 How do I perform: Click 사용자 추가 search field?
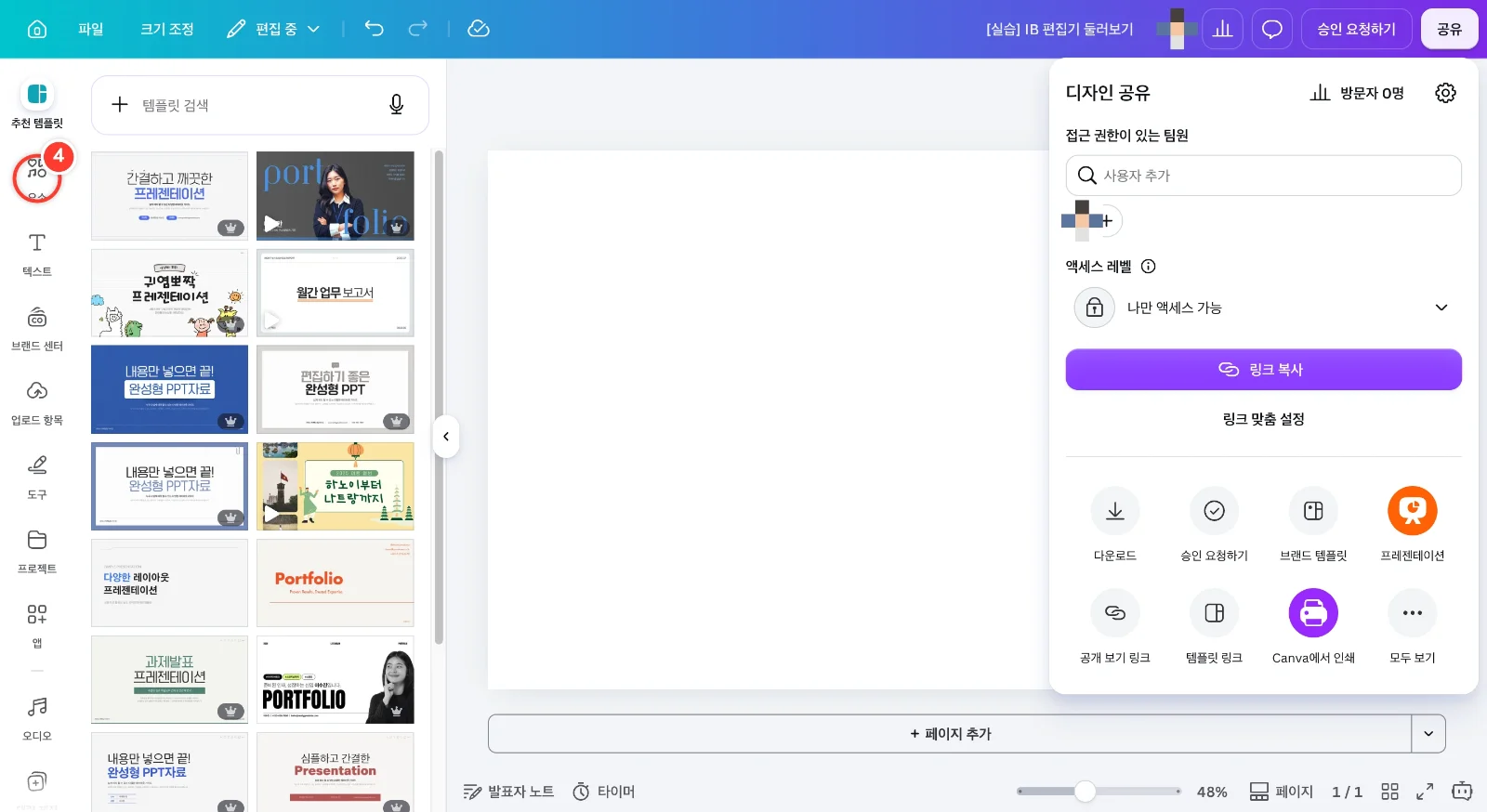pos(1264,176)
